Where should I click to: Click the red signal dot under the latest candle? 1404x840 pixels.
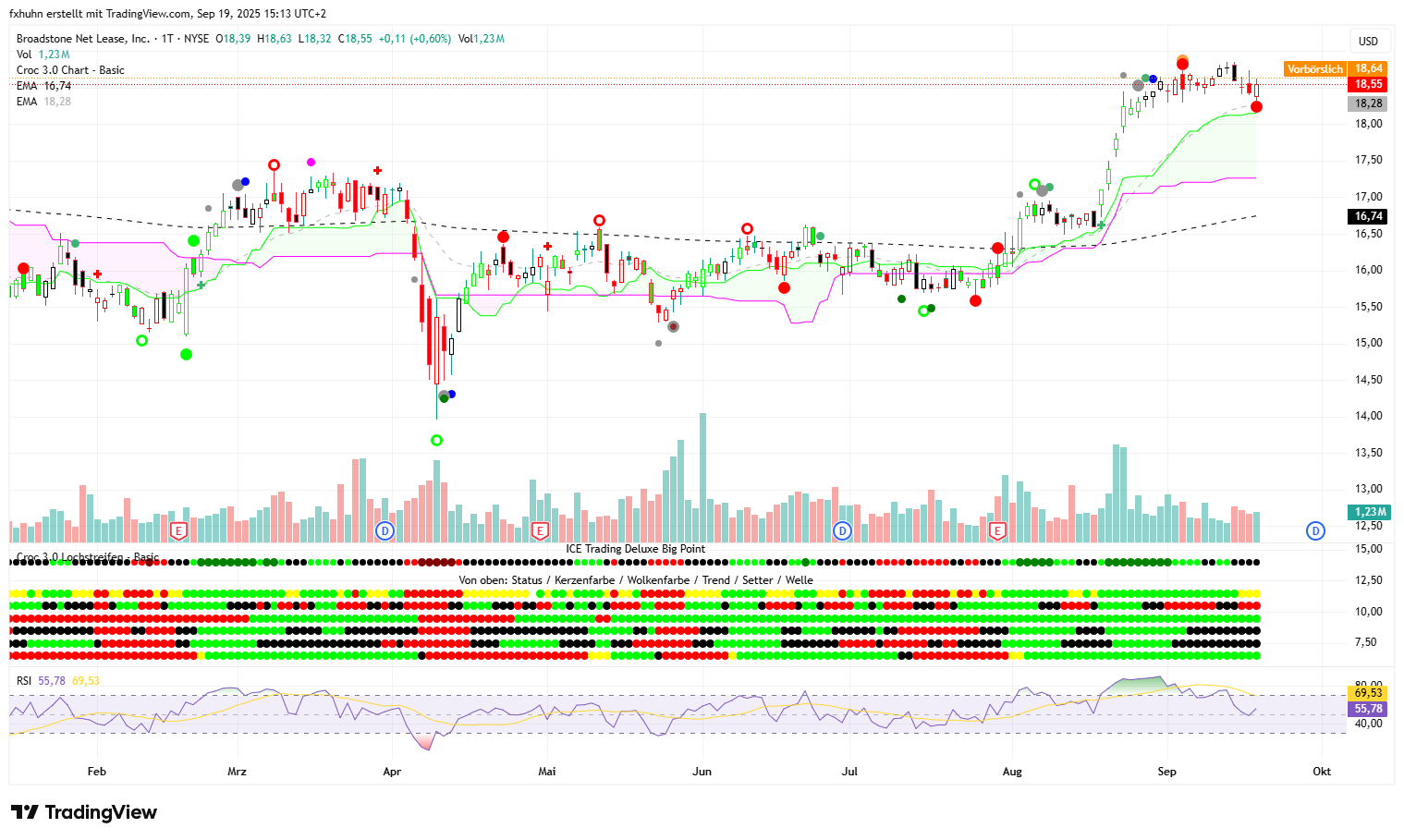tap(1256, 107)
